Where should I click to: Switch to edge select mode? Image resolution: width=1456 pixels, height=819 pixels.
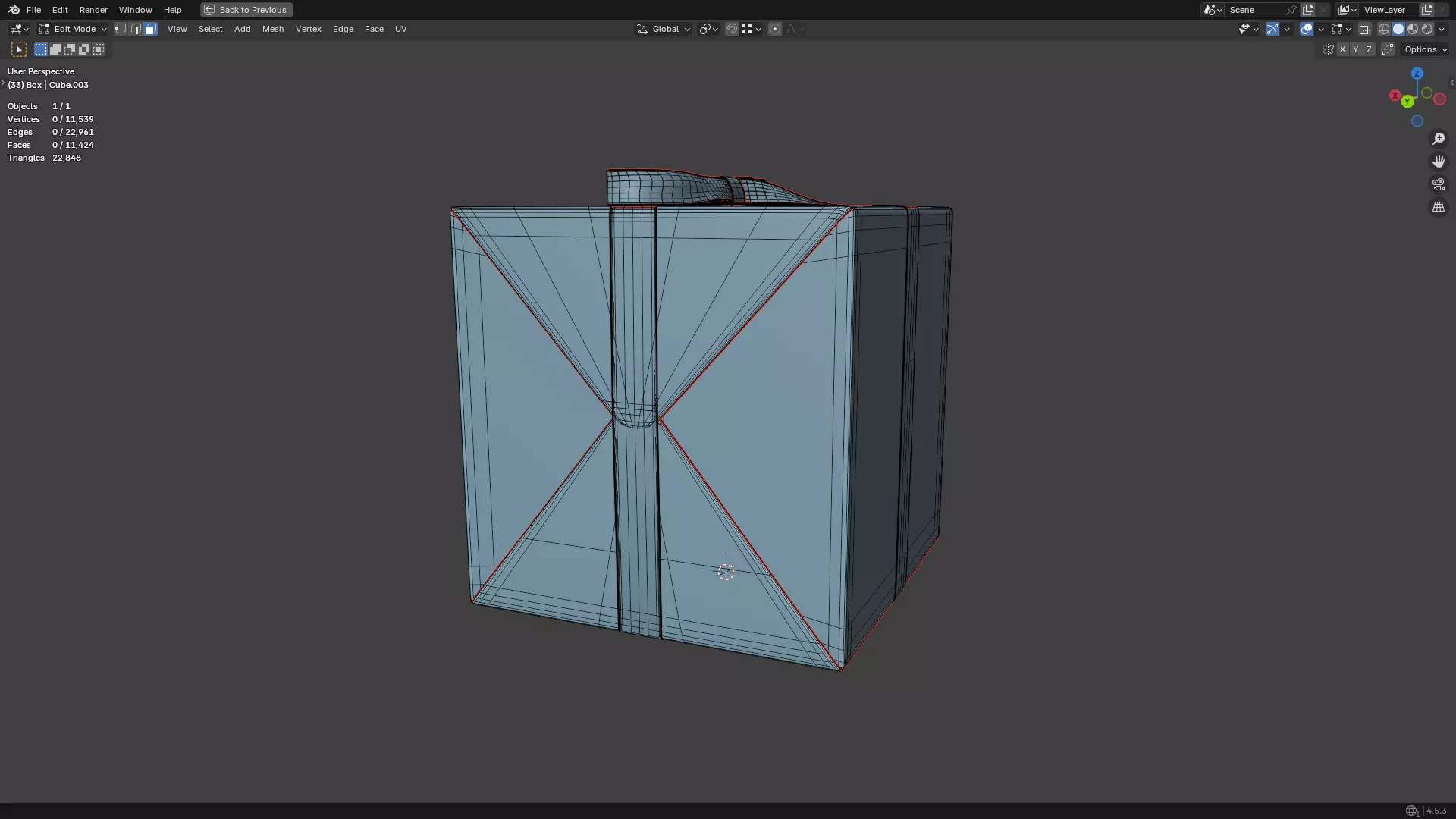[136, 29]
